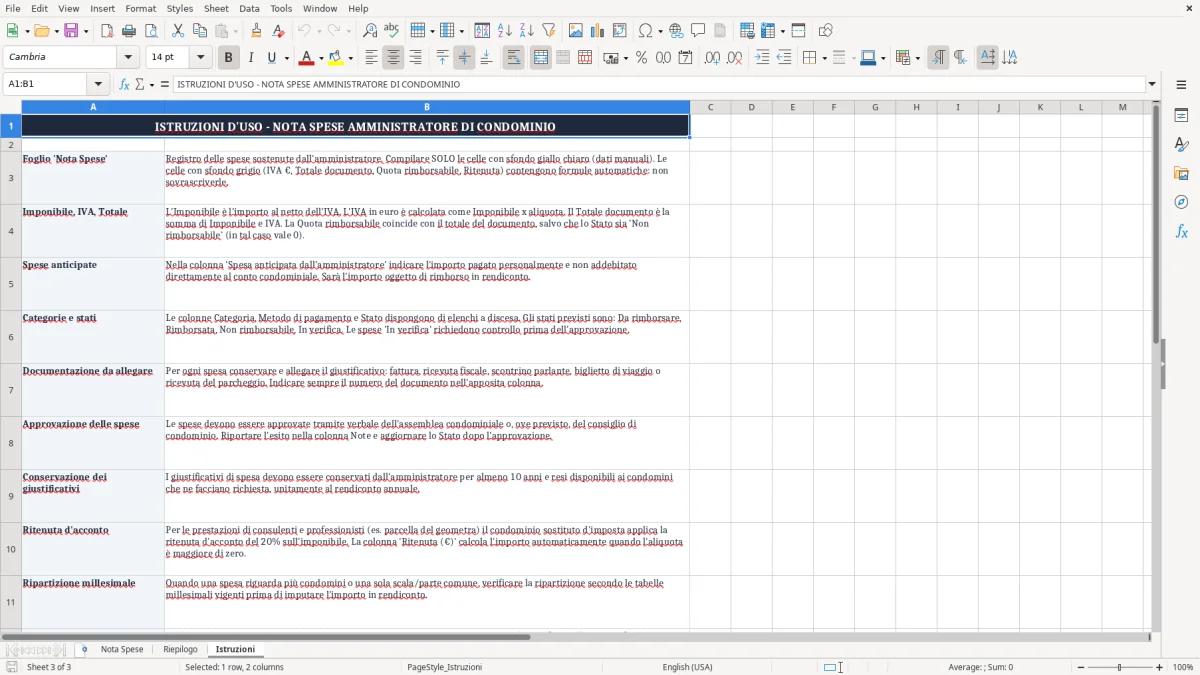Delete Decimal Place icon
1200x675 pixels.
pyautogui.click(x=734, y=58)
